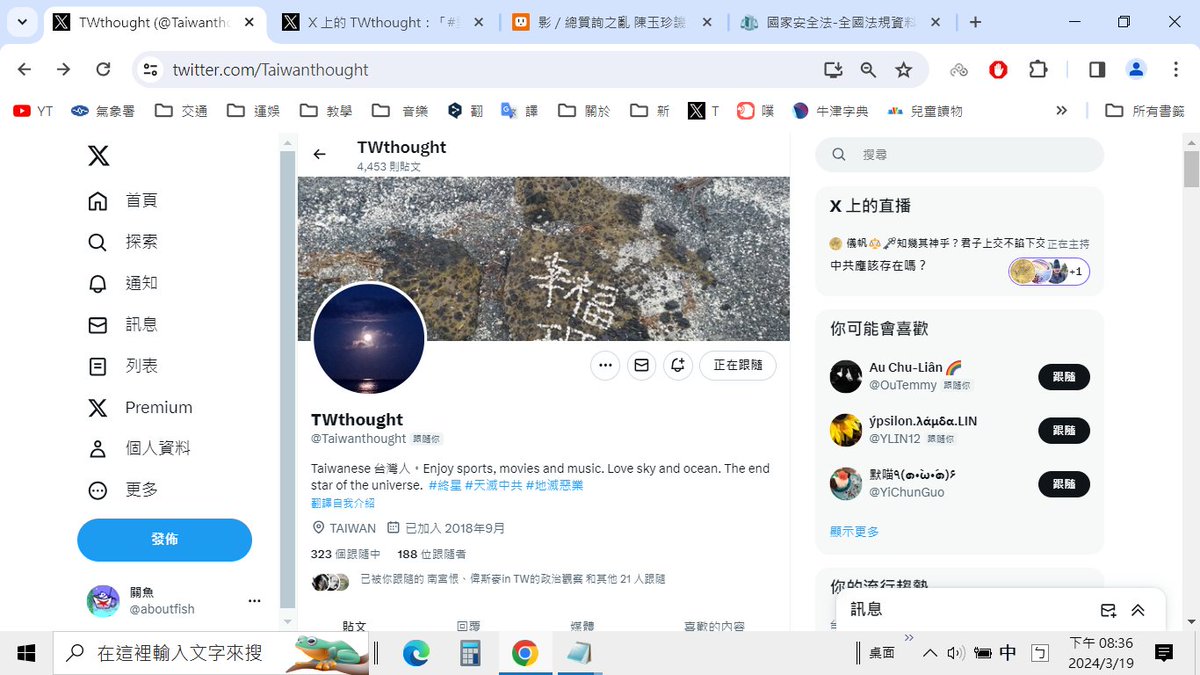Select the 貼文 posts tab
Screen dimensions: 1200x675
pos(355,625)
